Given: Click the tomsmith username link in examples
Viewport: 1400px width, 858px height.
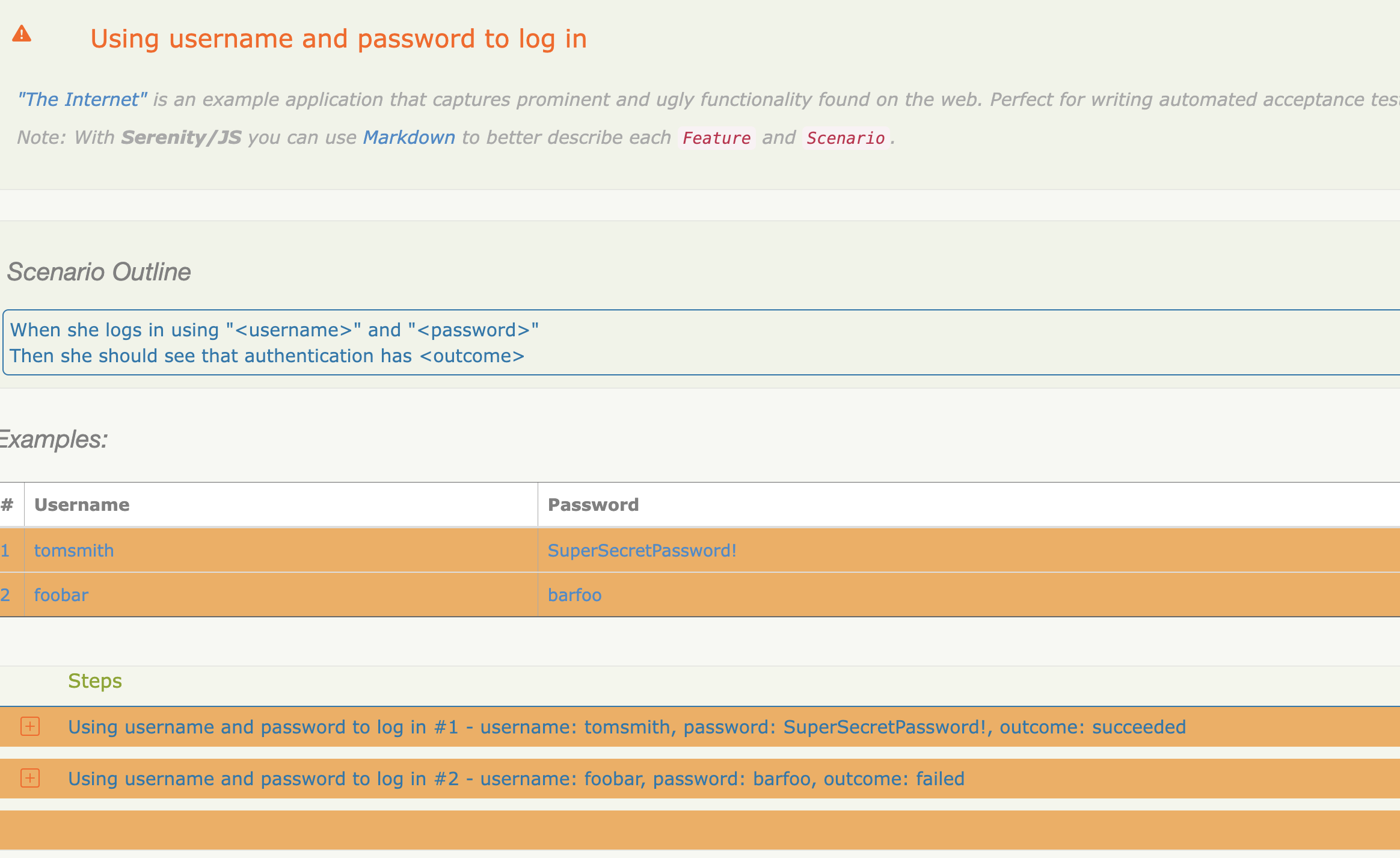Looking at the screenshot, I should pyautogui.click(x=74, y=550).
